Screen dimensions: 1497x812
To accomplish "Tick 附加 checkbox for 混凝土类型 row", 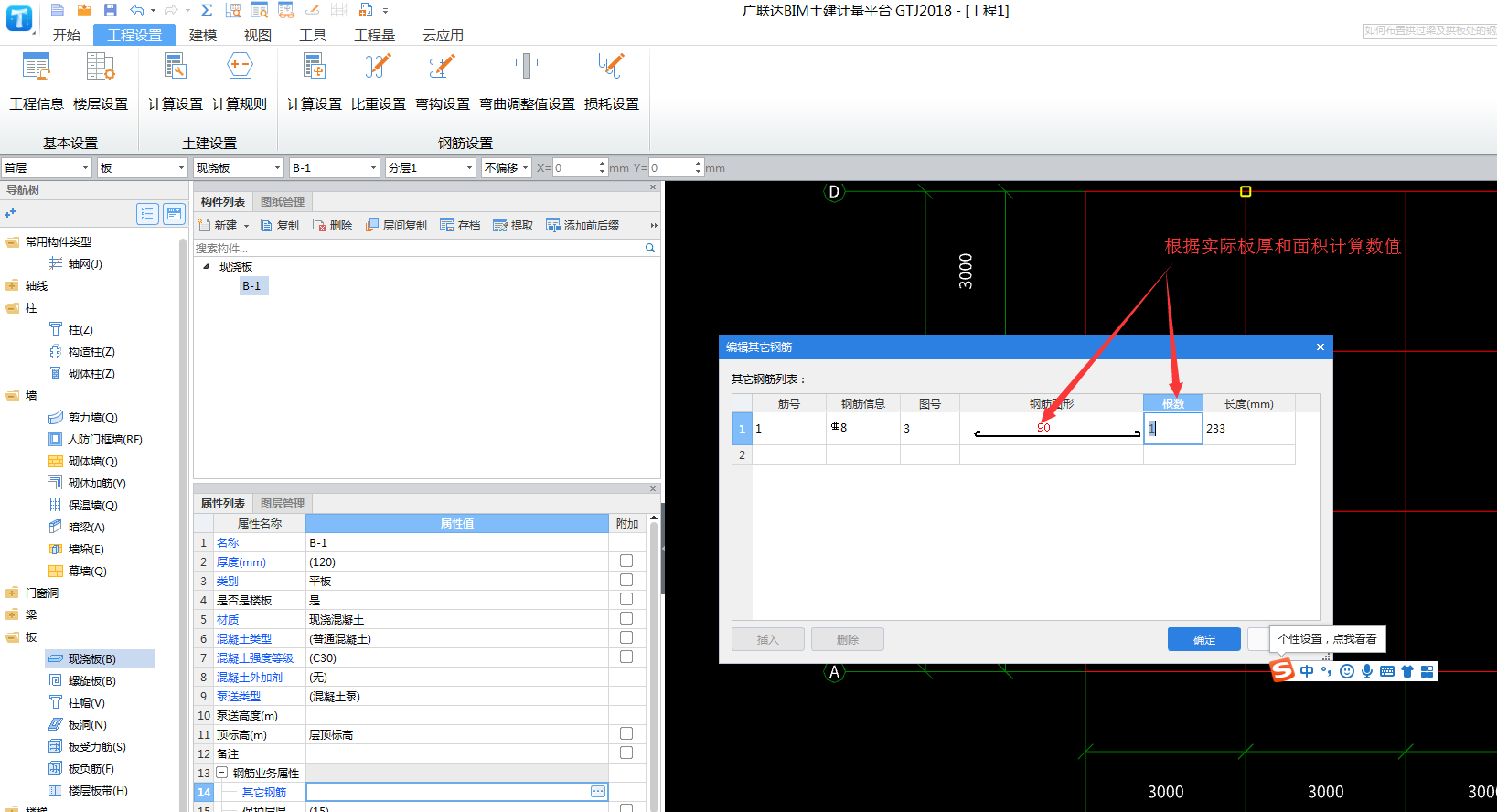I will click(x=626, y=637).
